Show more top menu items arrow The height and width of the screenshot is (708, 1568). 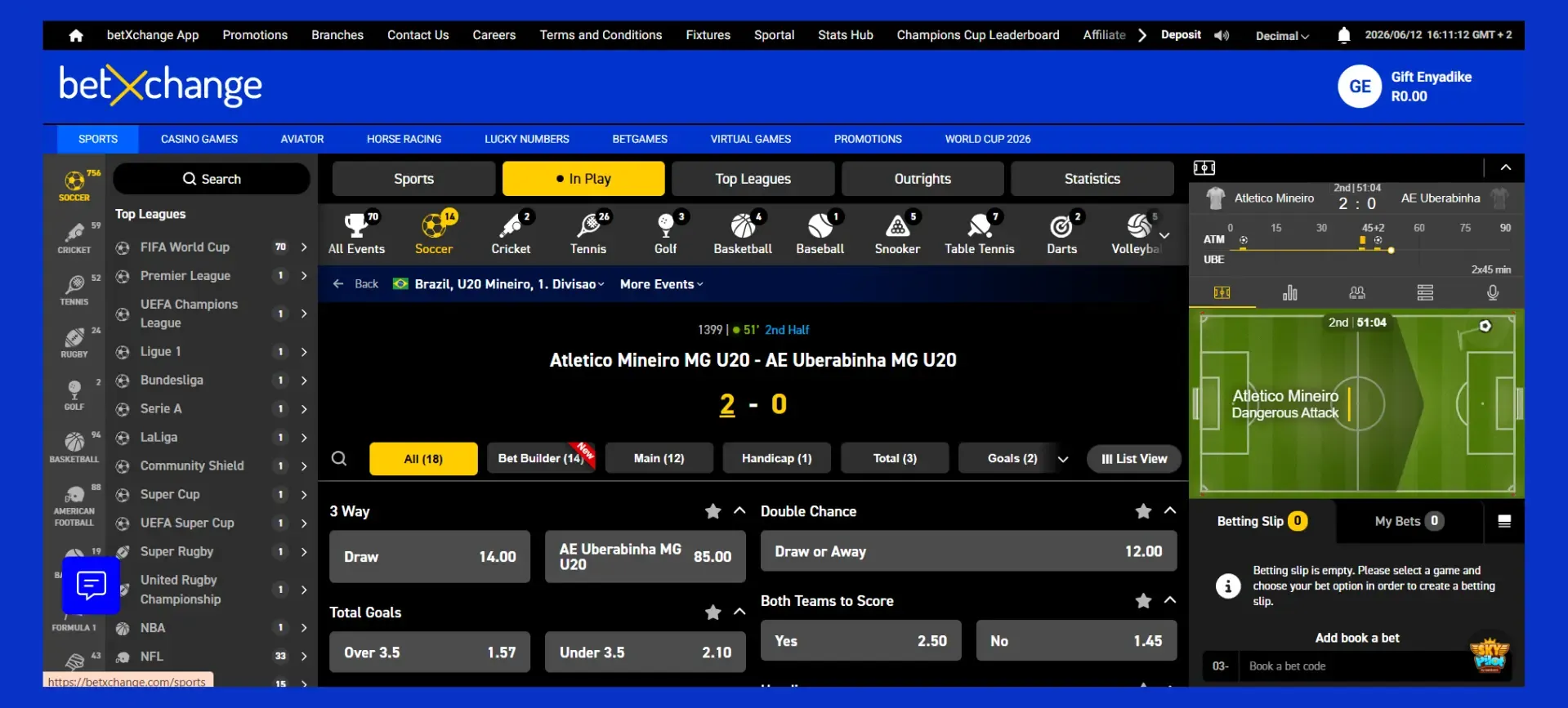(1142, 35)
